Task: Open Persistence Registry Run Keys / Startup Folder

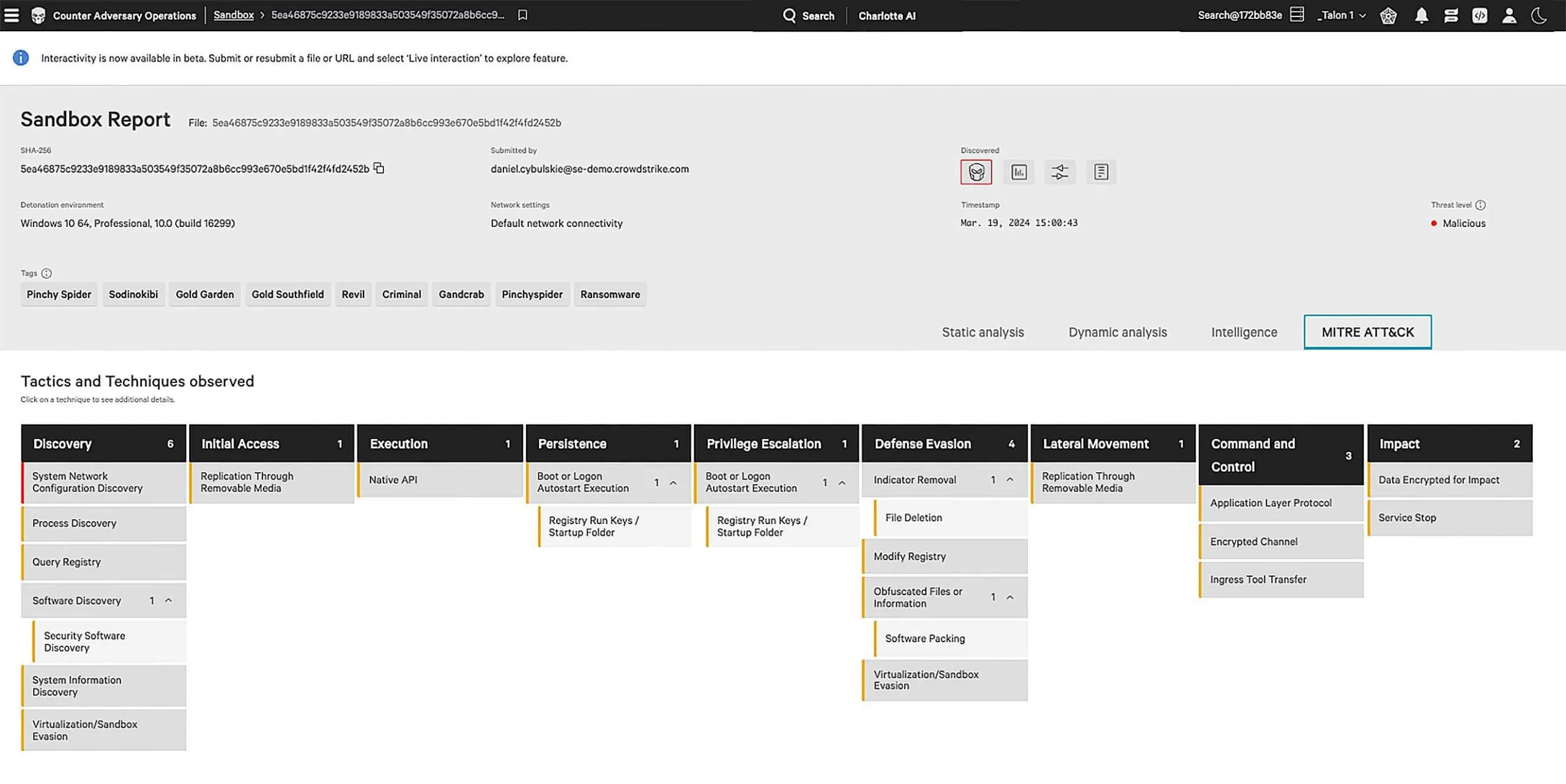Action: (x=615, y=527)
